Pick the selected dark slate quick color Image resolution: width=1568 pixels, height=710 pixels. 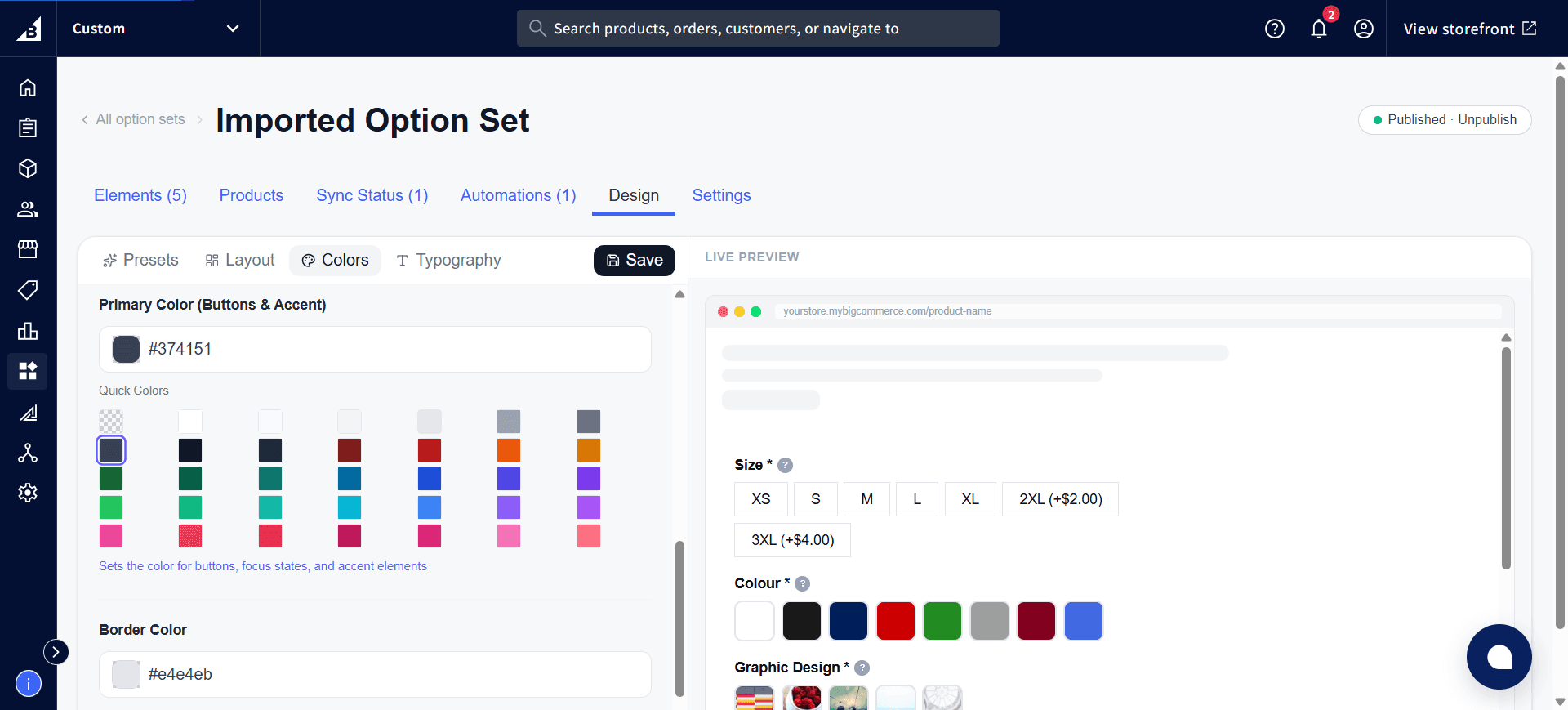[x=111, y=450]
